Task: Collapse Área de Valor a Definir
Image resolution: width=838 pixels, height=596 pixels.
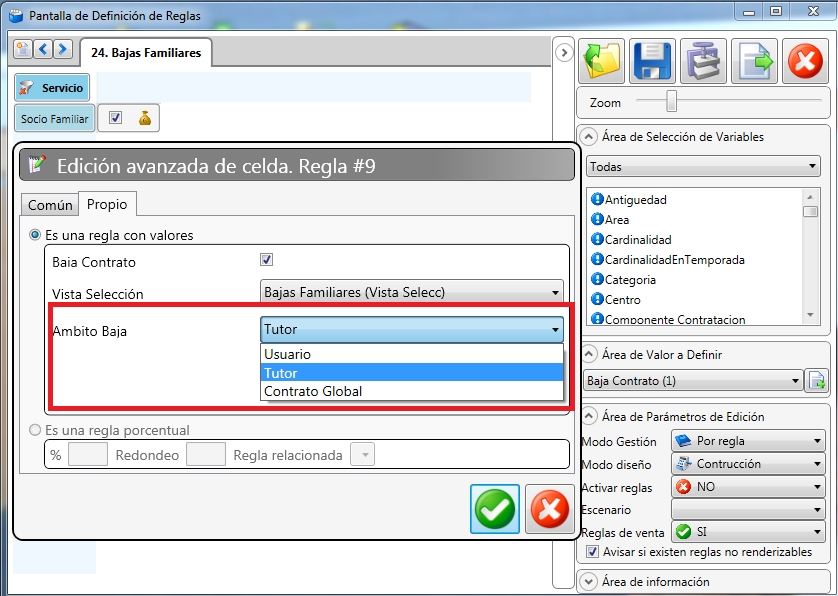Action: 588,354
